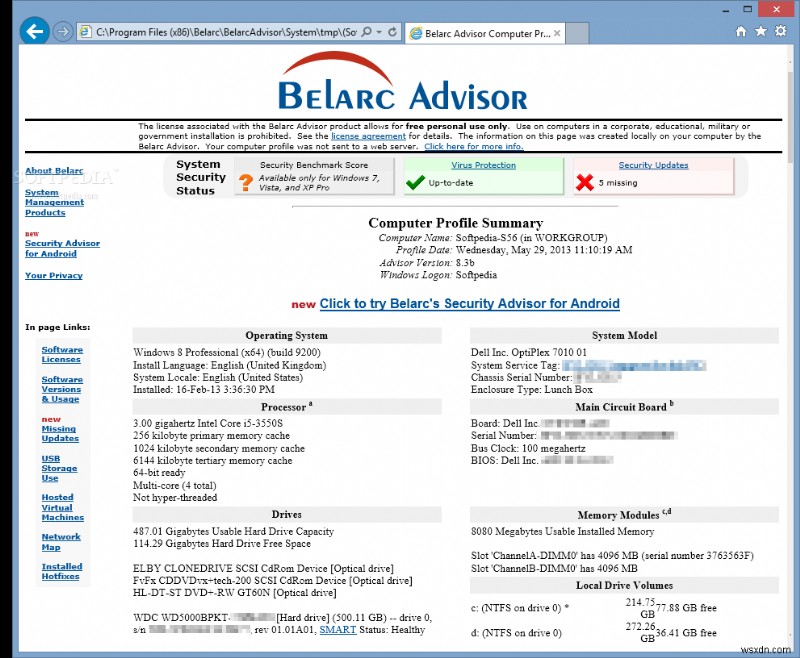Open the address bar dropdown arrow
The width and height of the screenshot is (800, 658).
(379, 32)
